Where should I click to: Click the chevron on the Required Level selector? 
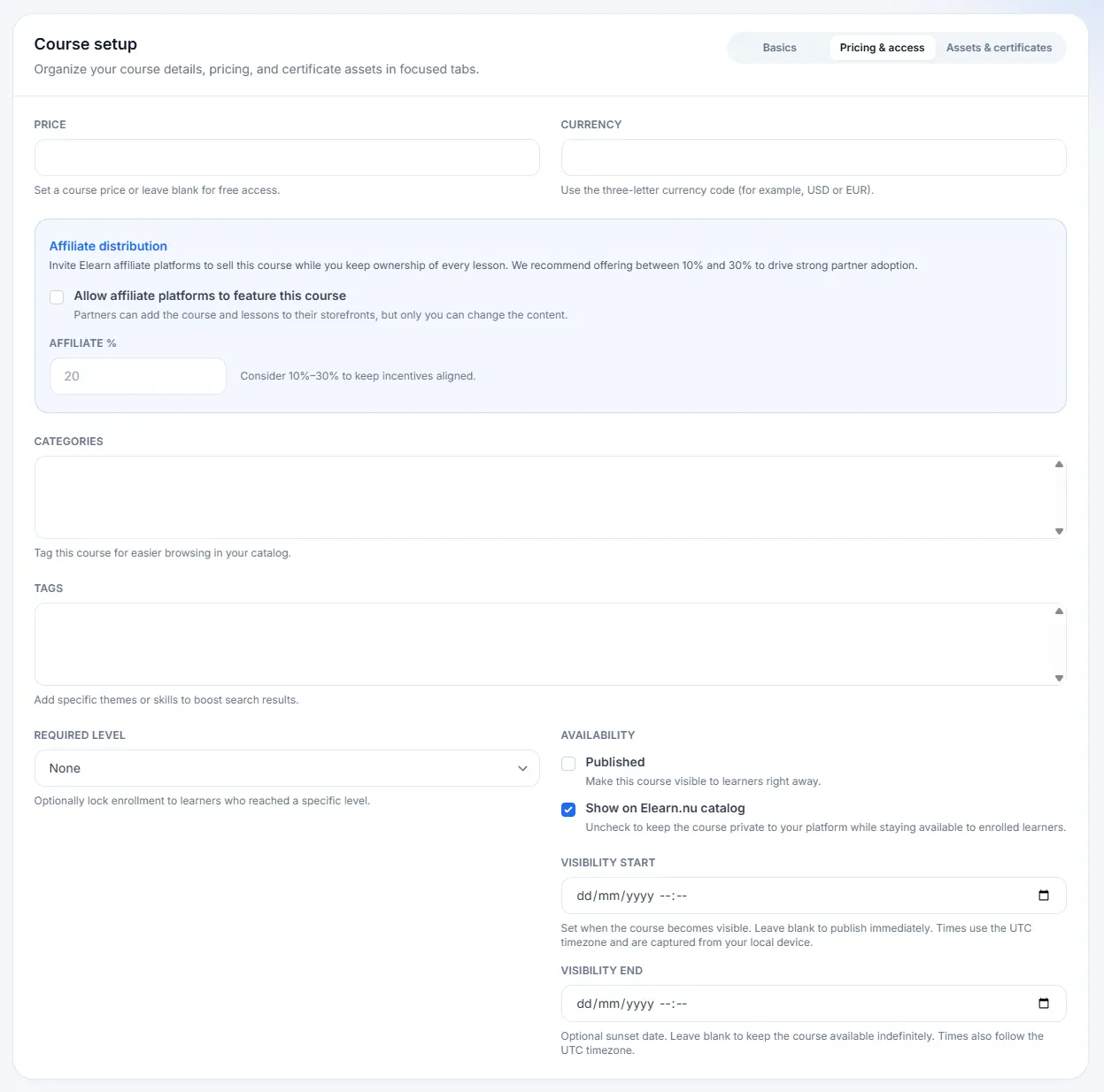pos(522,768)
